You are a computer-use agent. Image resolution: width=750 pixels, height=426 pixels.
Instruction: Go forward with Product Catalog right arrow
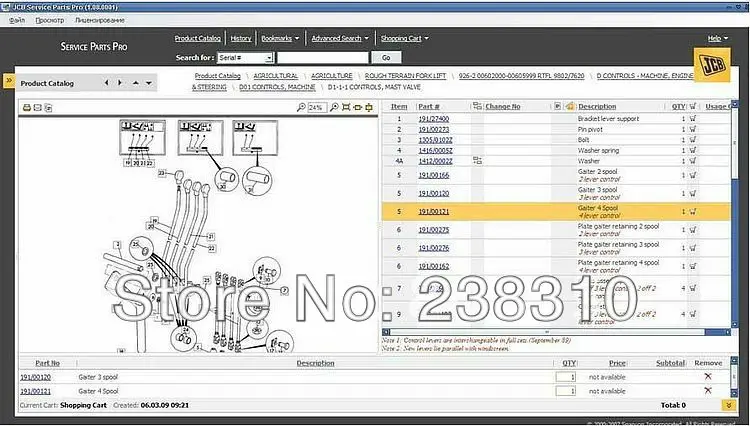(x=120, y=83)
